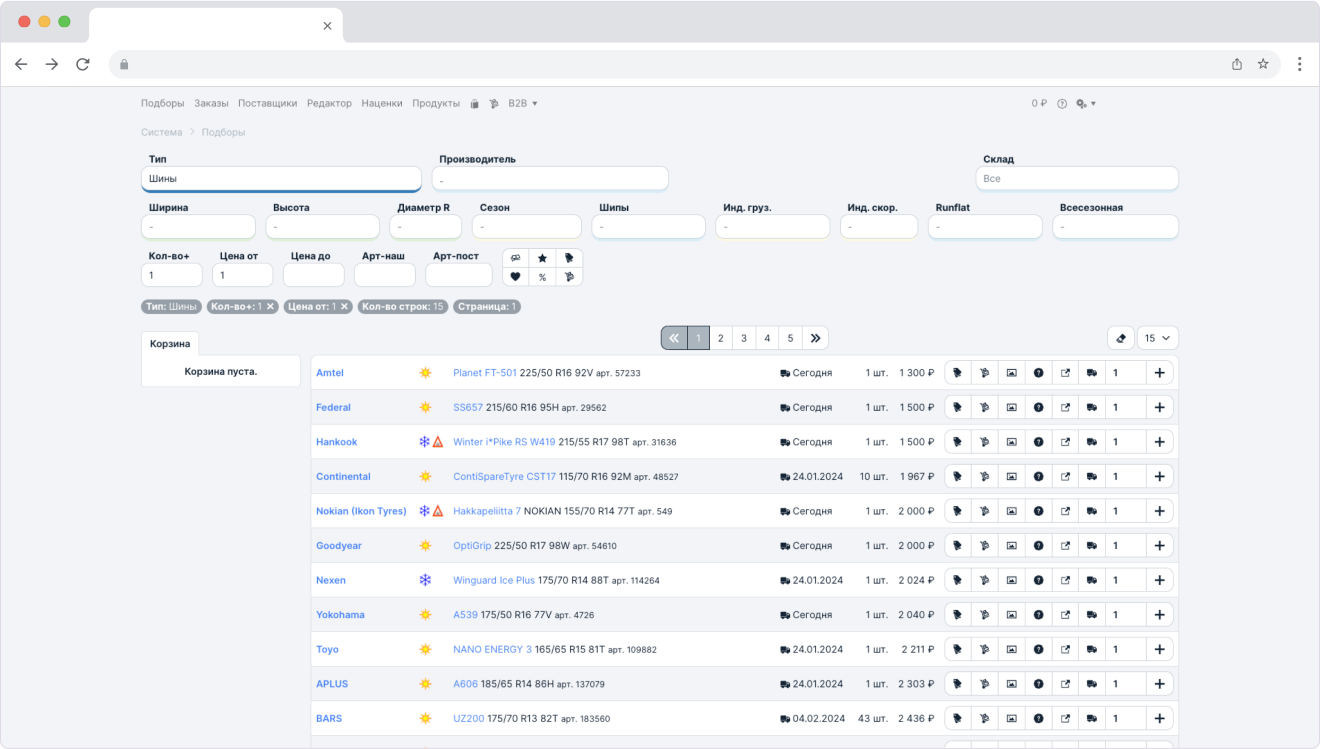Click the question mark icon in APLUS row

[1038, 684]
